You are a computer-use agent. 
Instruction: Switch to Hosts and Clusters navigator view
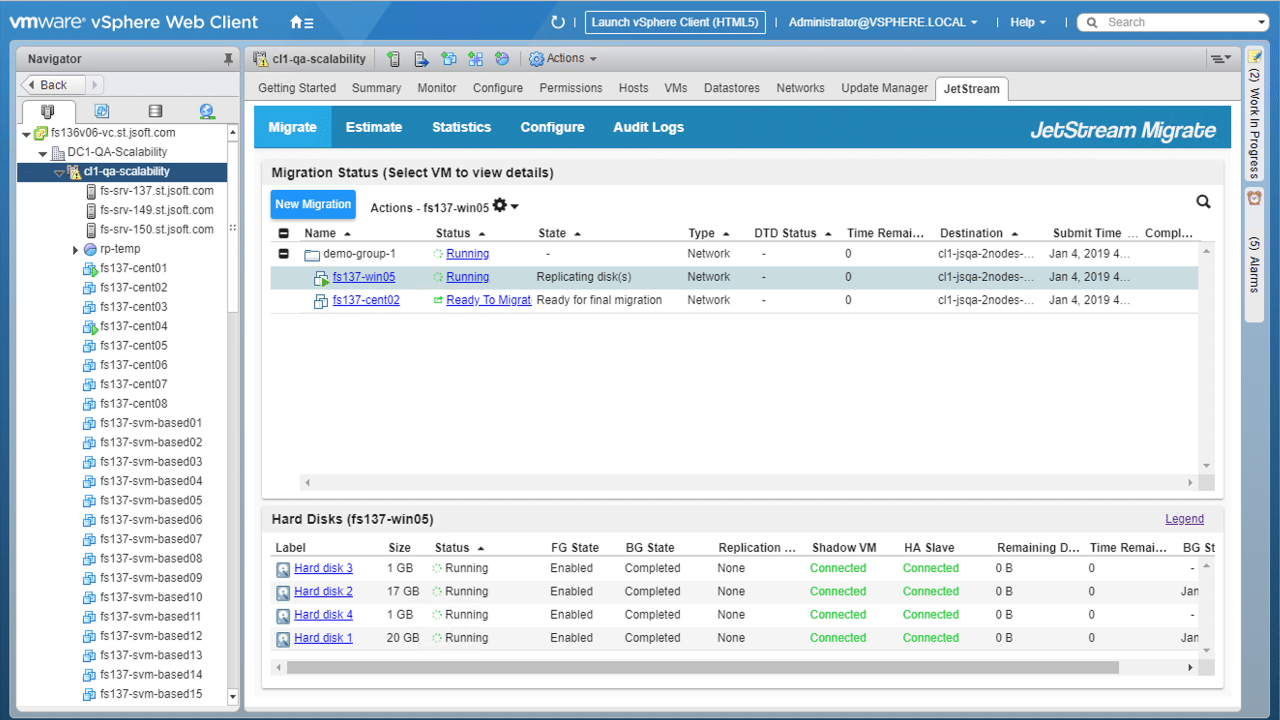47,111
